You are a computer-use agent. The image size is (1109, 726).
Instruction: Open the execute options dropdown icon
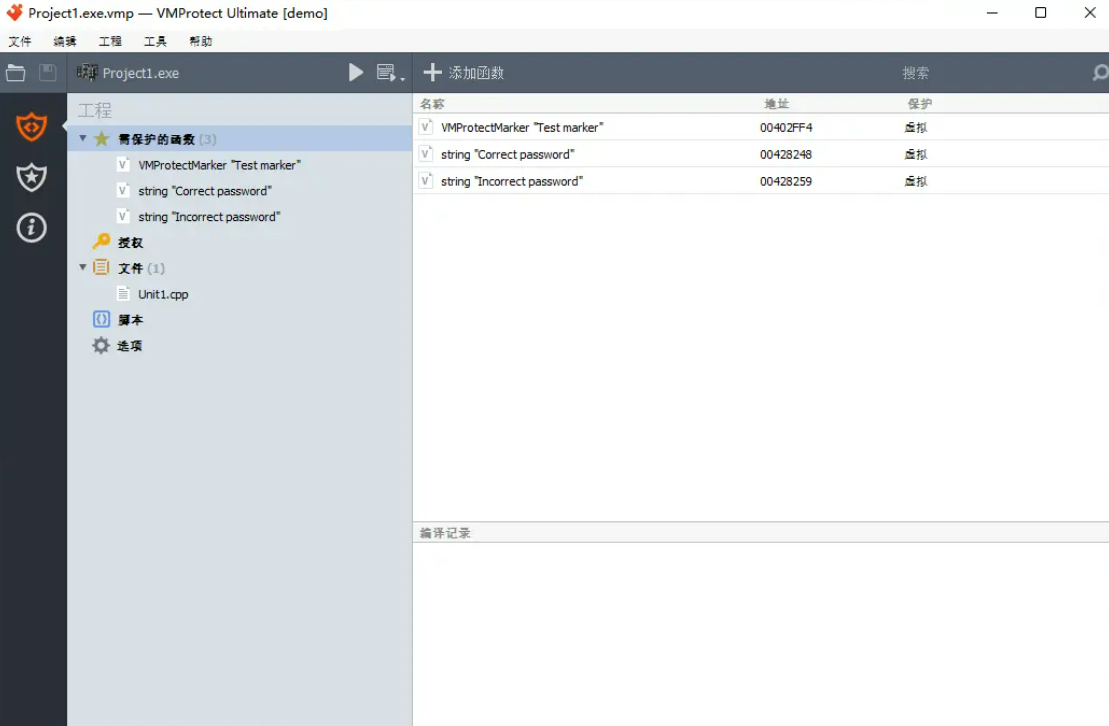point(390,73)
